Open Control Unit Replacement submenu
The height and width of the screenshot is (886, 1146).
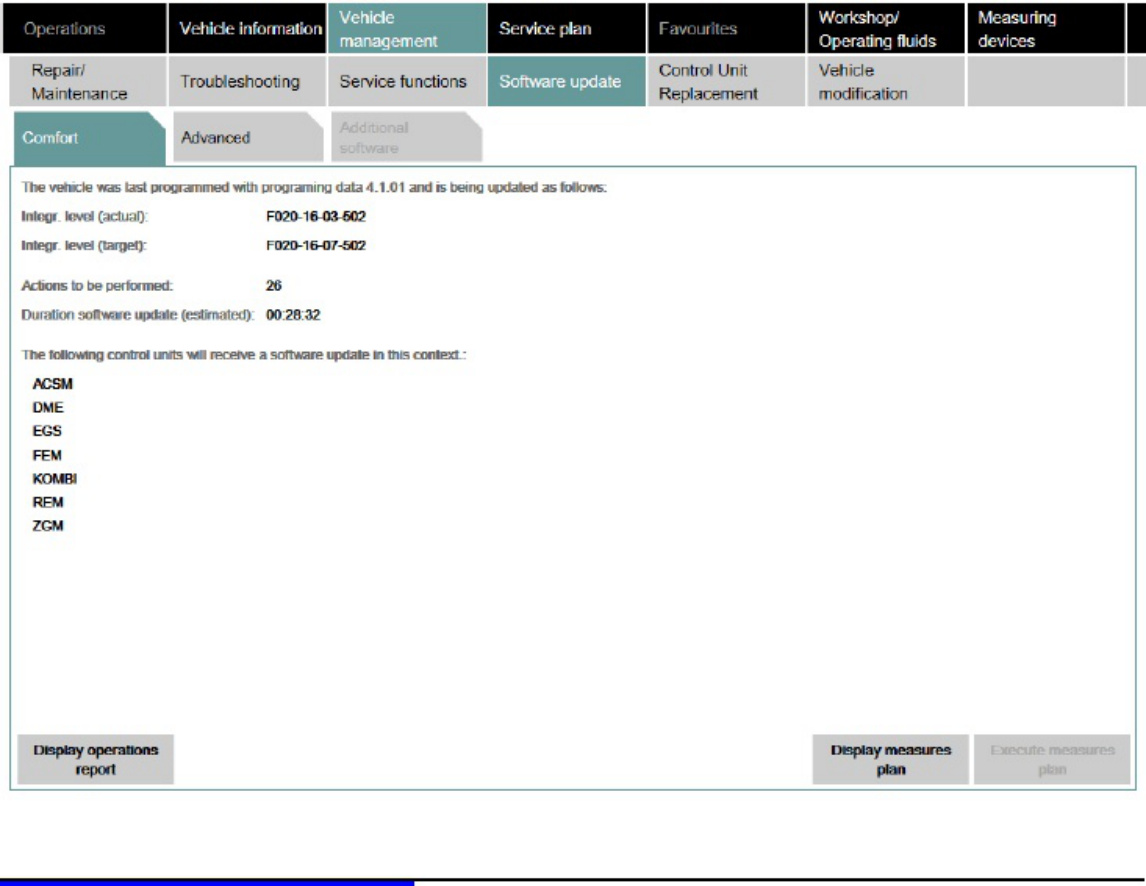tap(726, 82)
